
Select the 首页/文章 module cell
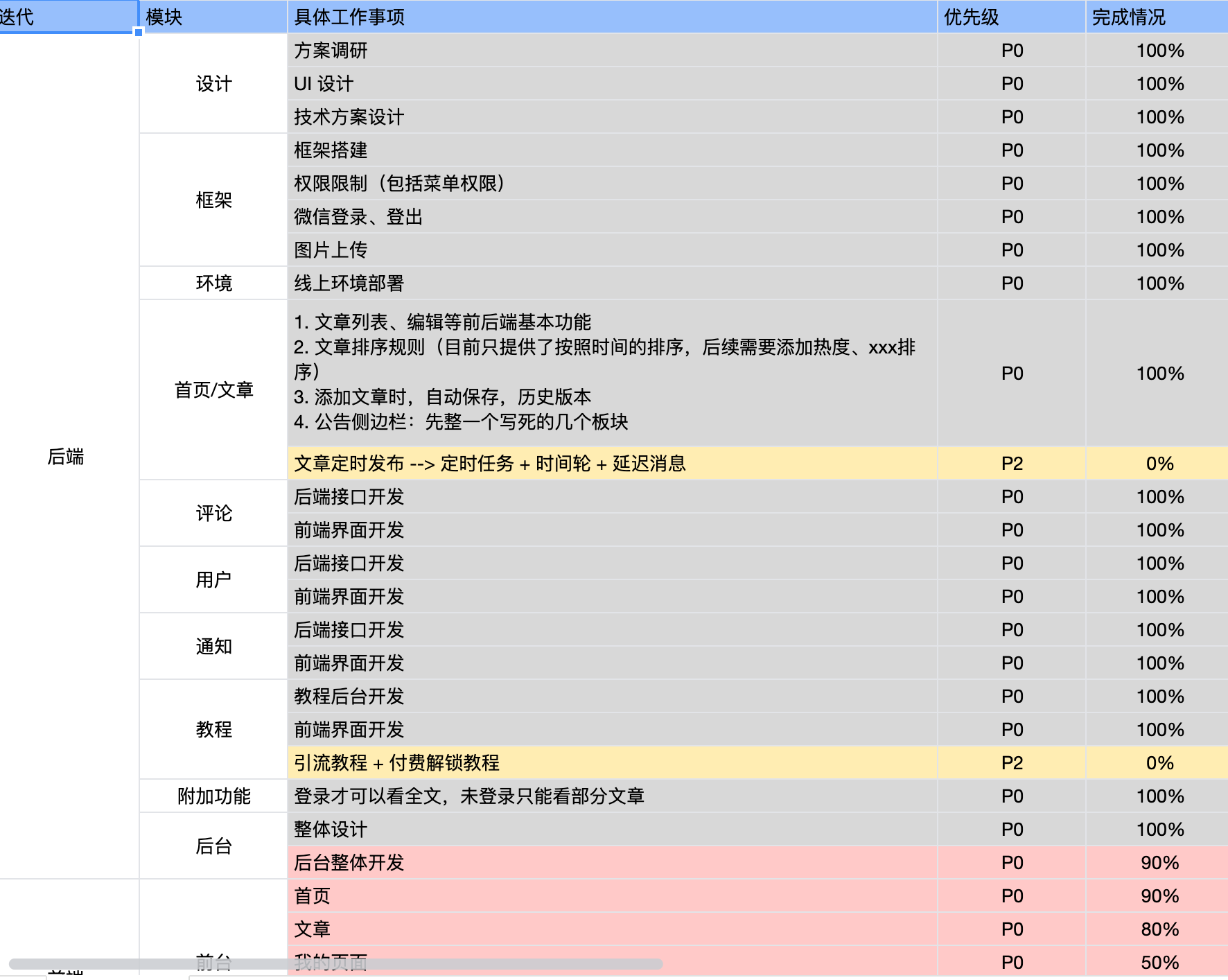pos(213,390)
